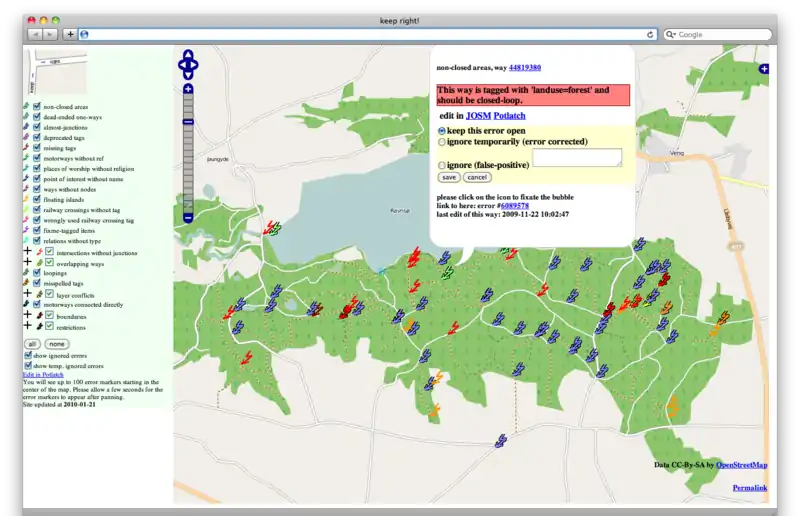Click the map zoom in plus button
800x516 pixels.
(188, 89)
